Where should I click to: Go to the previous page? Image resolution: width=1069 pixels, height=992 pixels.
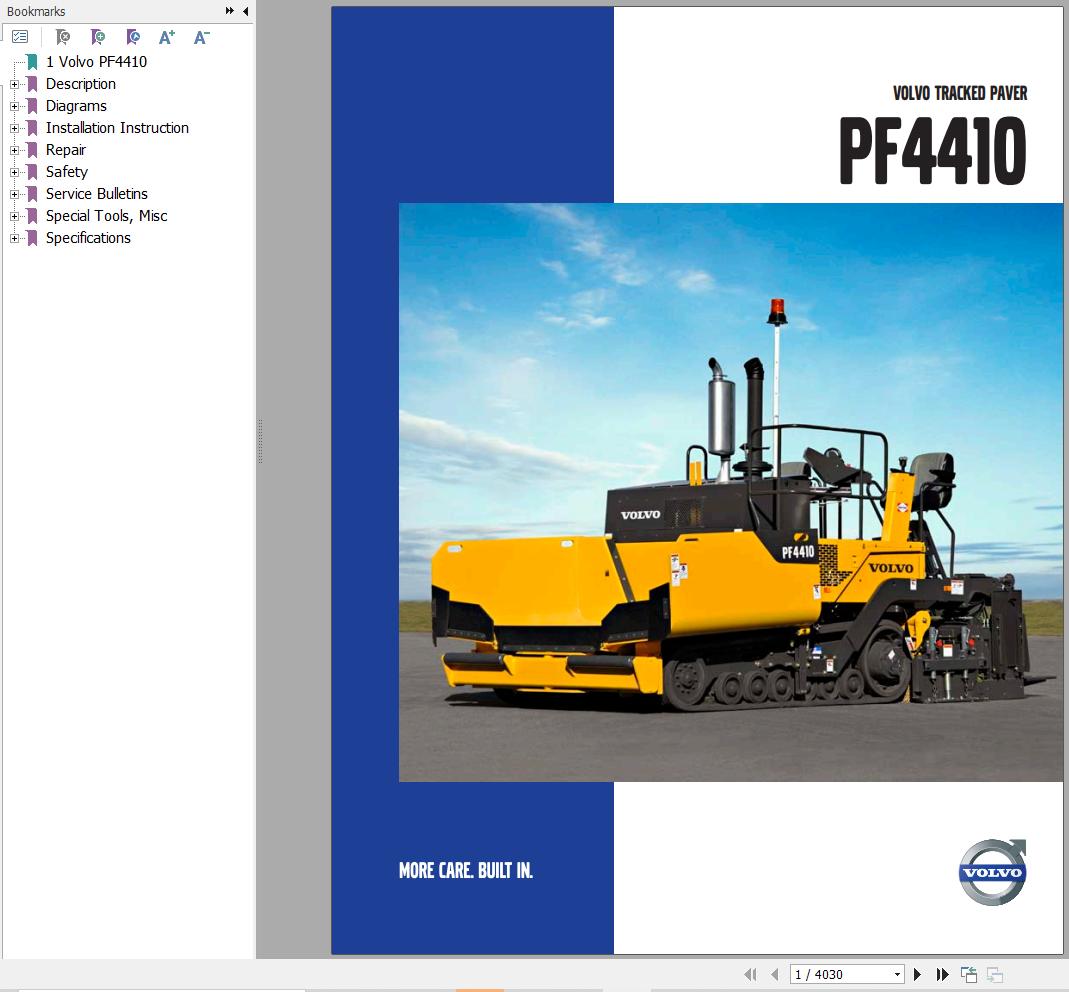[774, 974]
